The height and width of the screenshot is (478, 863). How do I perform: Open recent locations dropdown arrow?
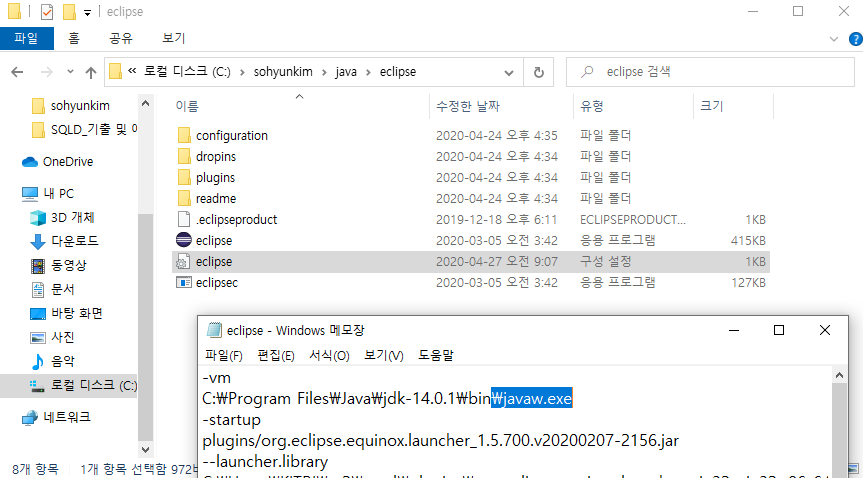pos(70,72)
